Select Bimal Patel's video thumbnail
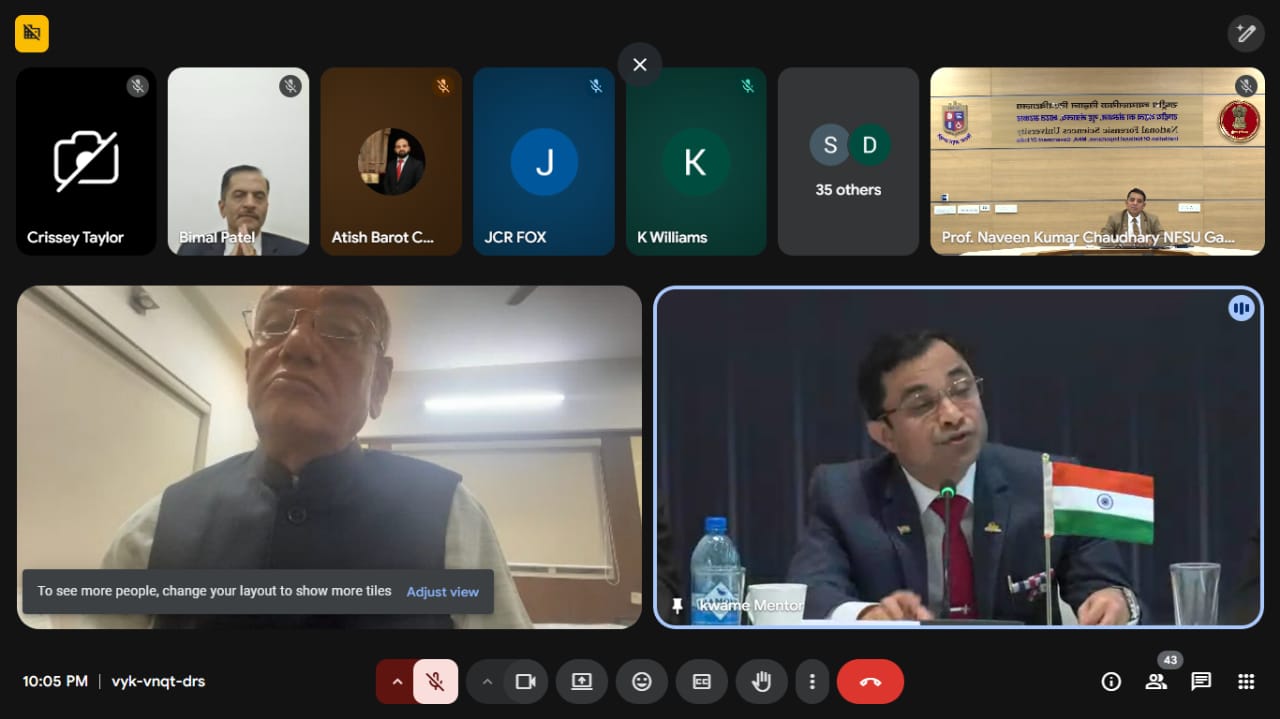Image resolution: width=1280 pixels, height=719 pixels. pos(238,161)
